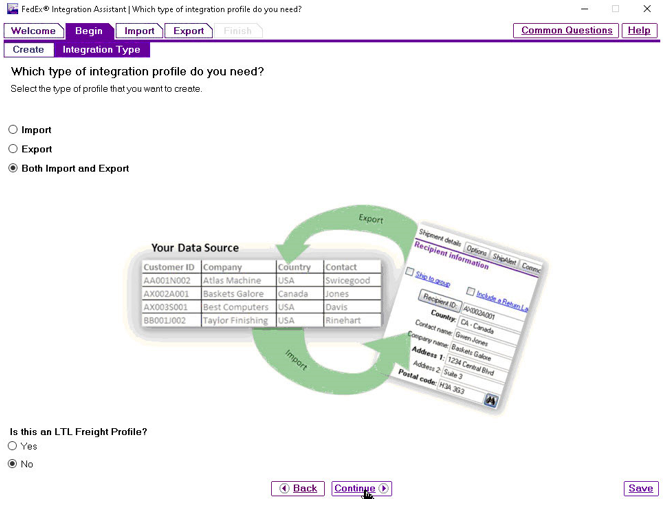This screenshot has height=506, width=667.
Task: Select the Export radio button
Action: coord(13,148)
